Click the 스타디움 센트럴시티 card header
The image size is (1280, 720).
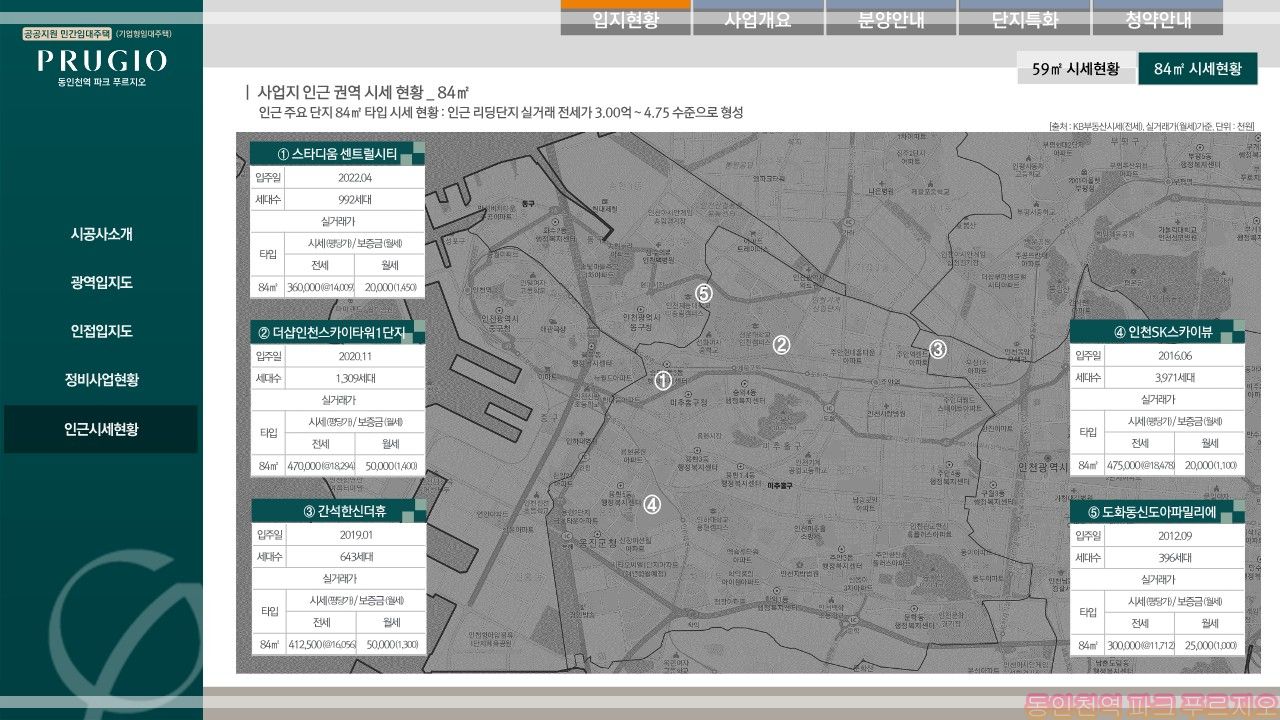tap(338, 154)
